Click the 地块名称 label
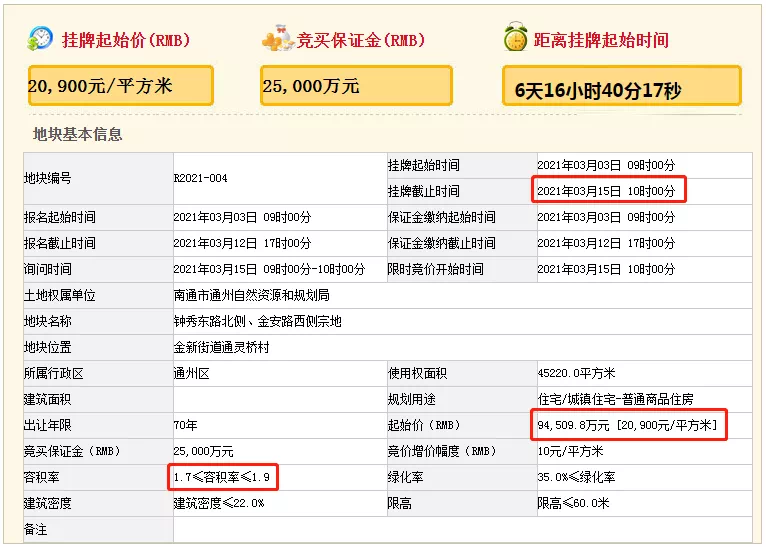 tap(47, 321)
